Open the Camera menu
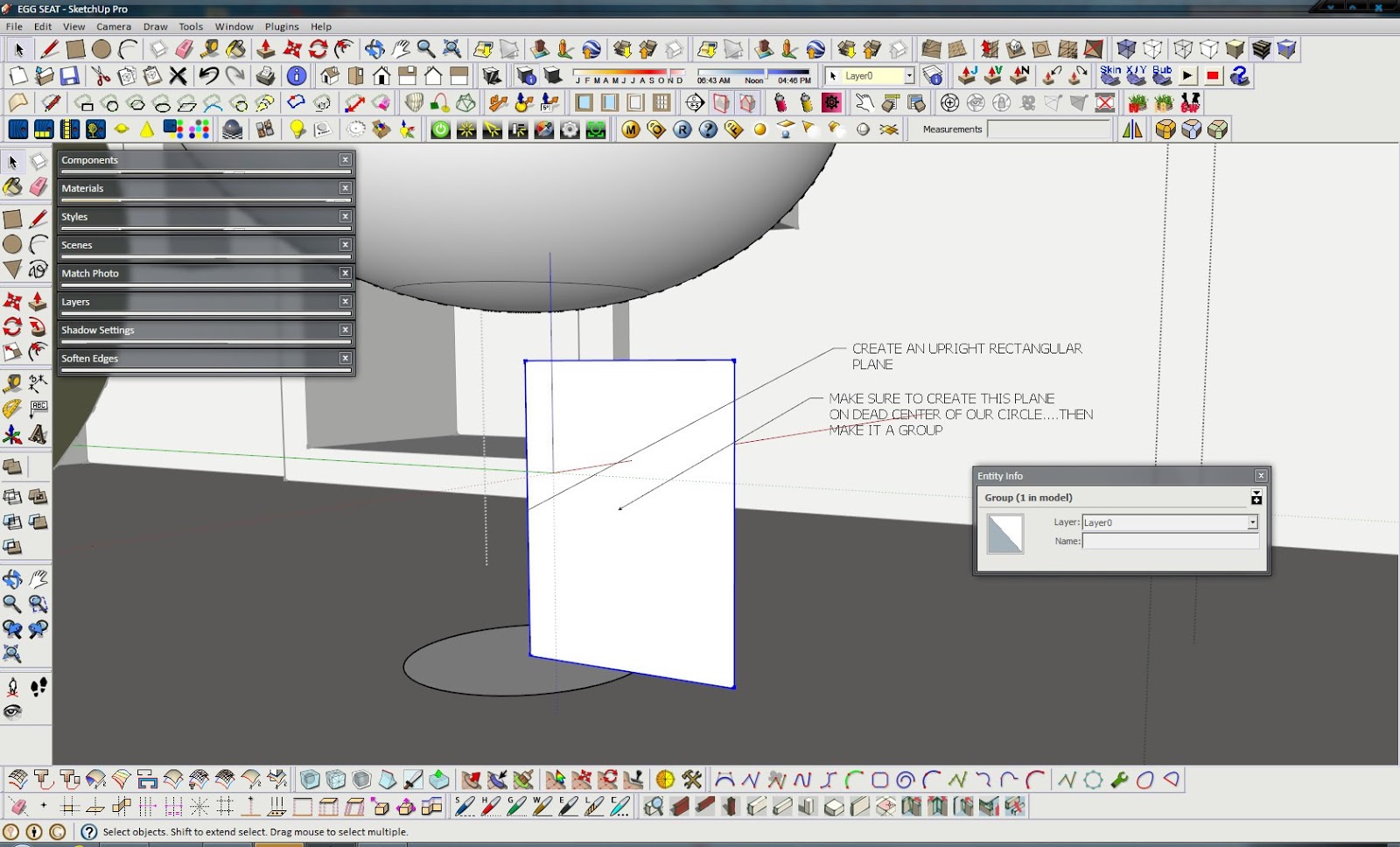Viewport: 1400px width, 847px height. click(x=113, y=26)
